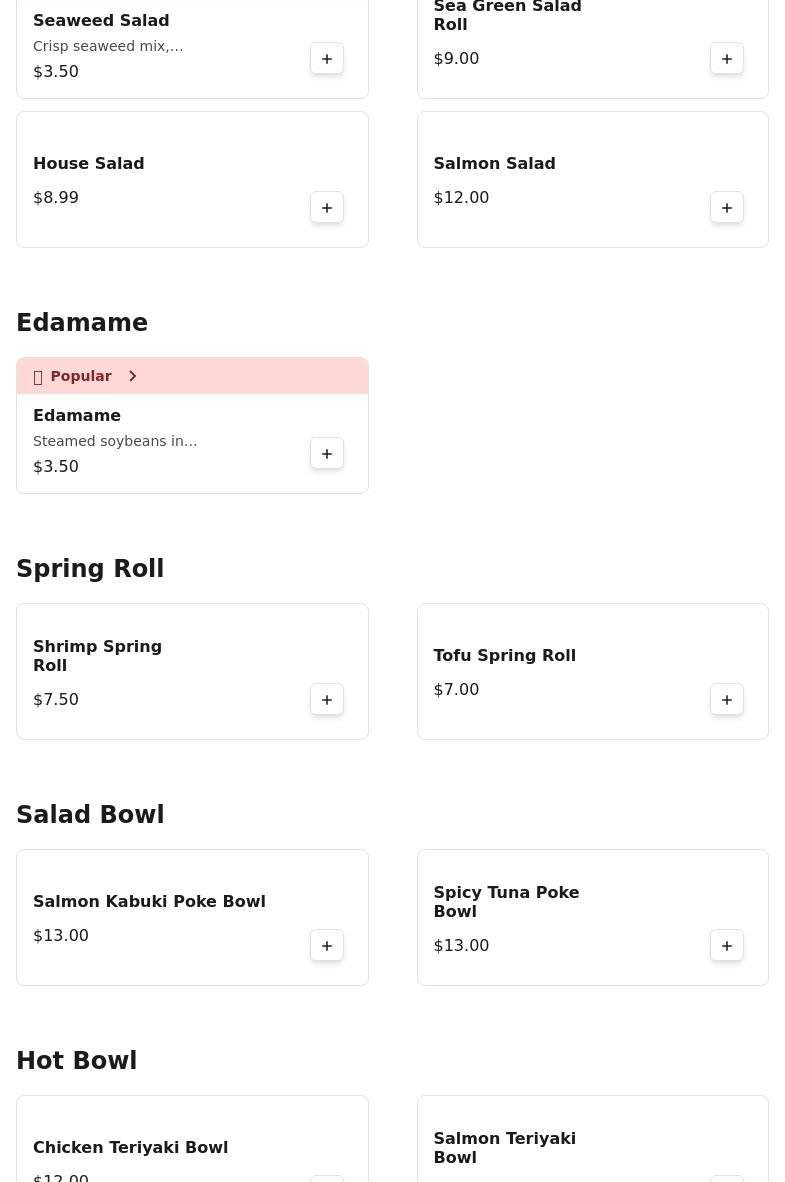Open Edamame item title
Viewport: 785px width, 1182px height.
[x=77, y=416]
